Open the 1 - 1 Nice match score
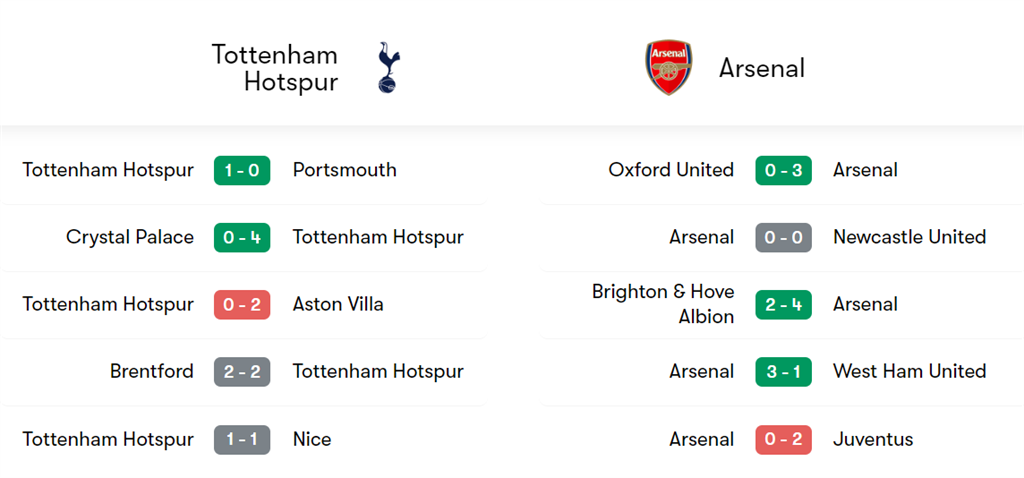Viewport: 1024px width, 478px height. 242,439
